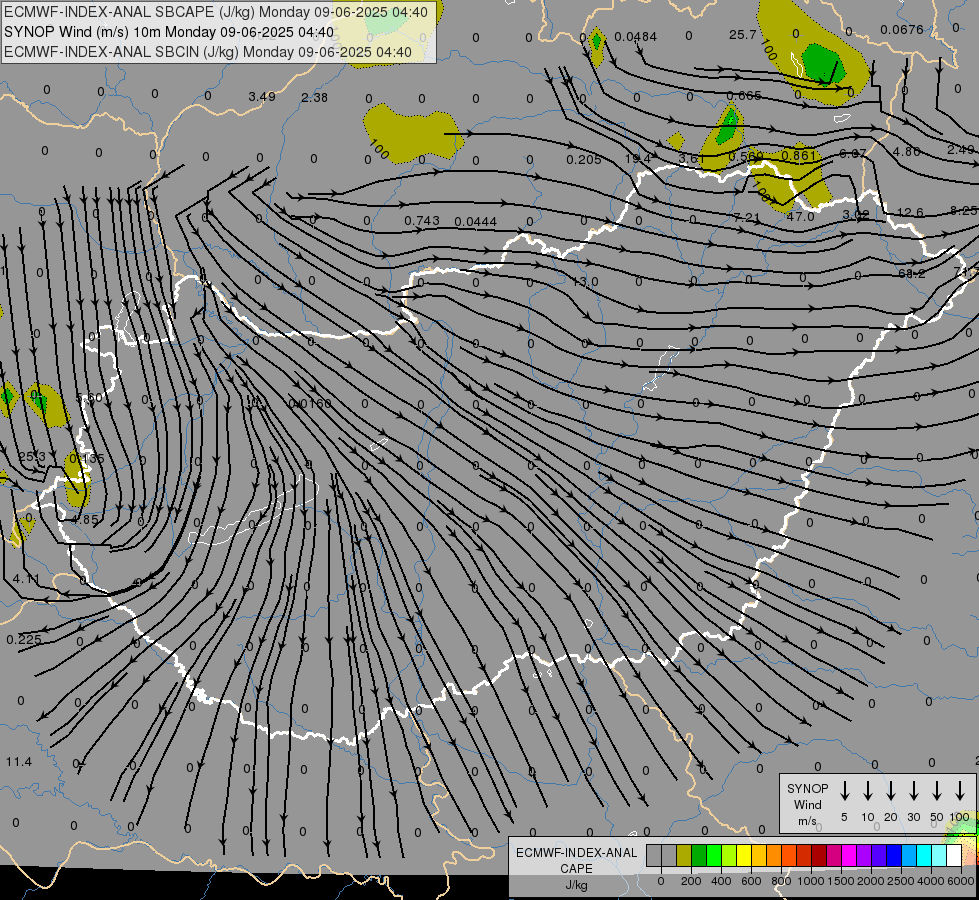Click the 0.0444 value on the map

pos(476,222)
